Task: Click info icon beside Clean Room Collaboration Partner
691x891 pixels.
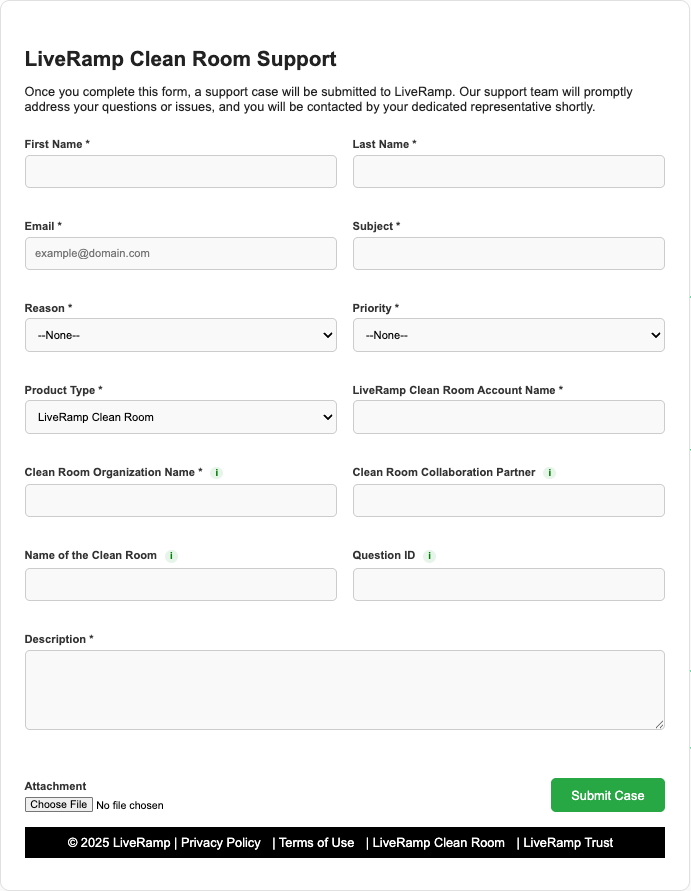Action: 549,473
